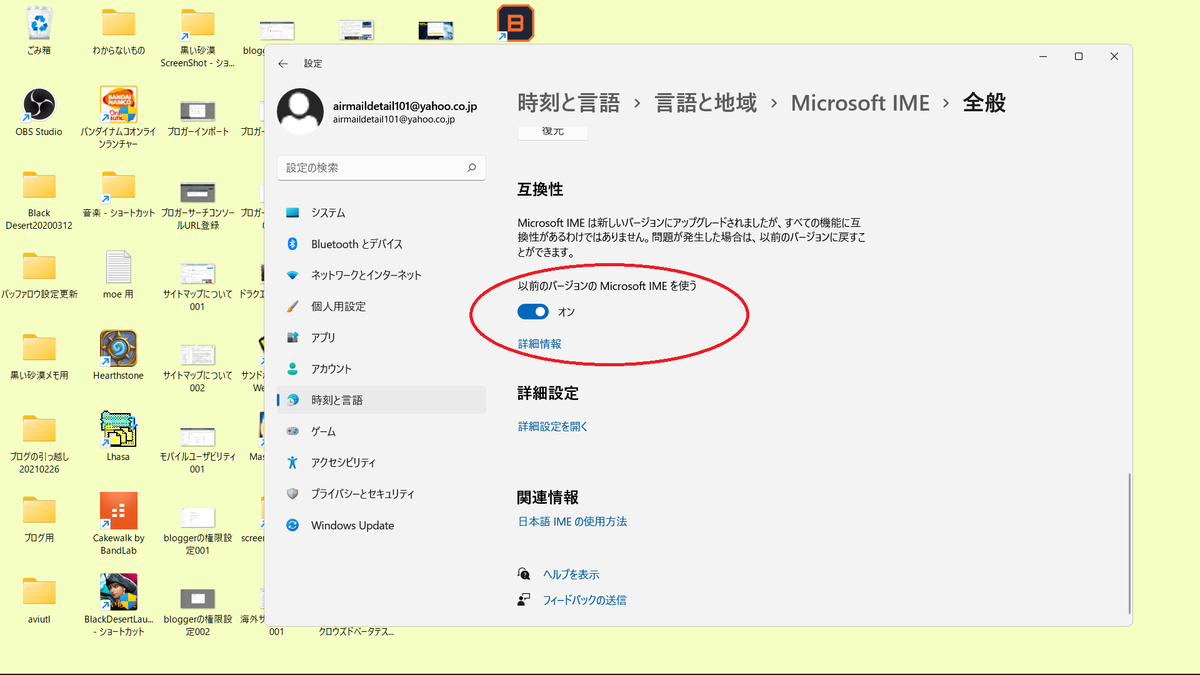Open Bluetooth とデバイス settings
The height and width of the screenshot is (675, 1200).
click(381, 244)
